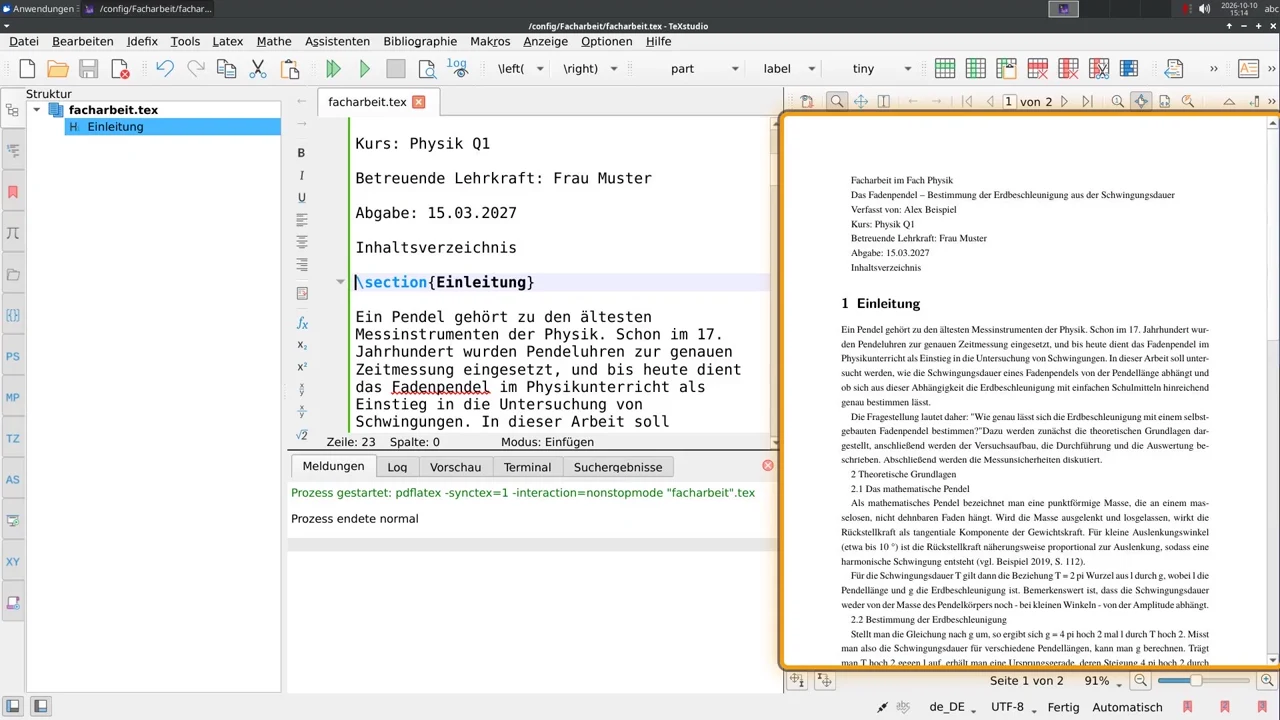Switch to the Suchergebnisse tab
This screenshot has height=720, width=1280.
[x=618, y=467]
